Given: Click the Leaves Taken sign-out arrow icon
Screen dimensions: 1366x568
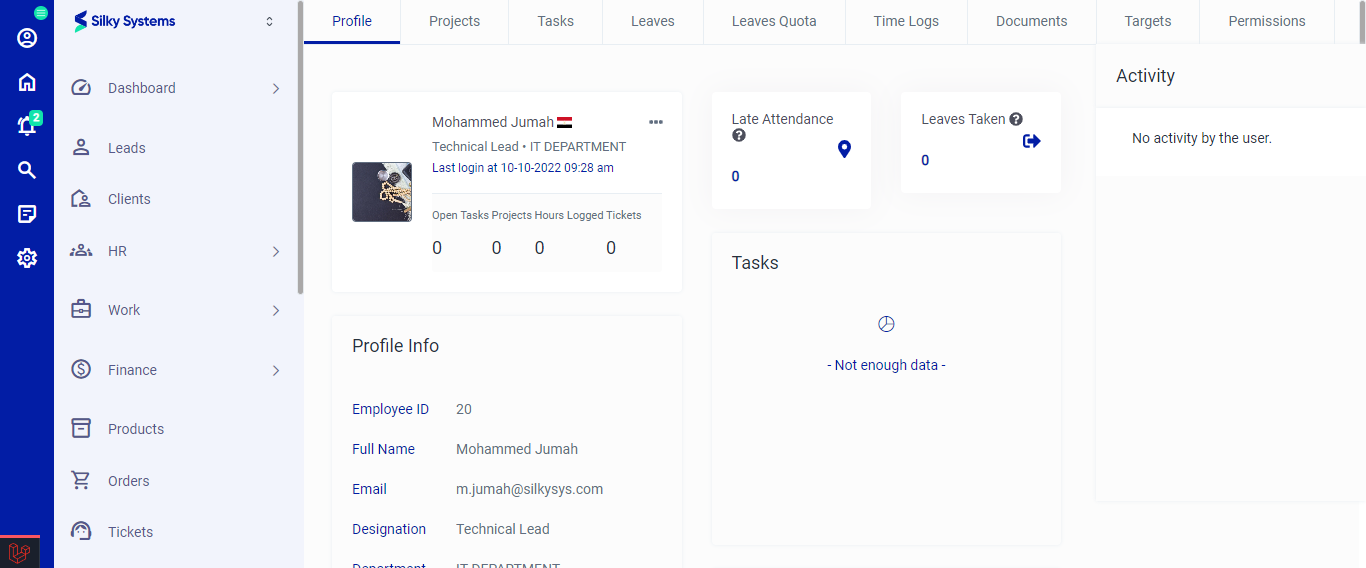Looking at the screenshot, I should [1032, 141].
